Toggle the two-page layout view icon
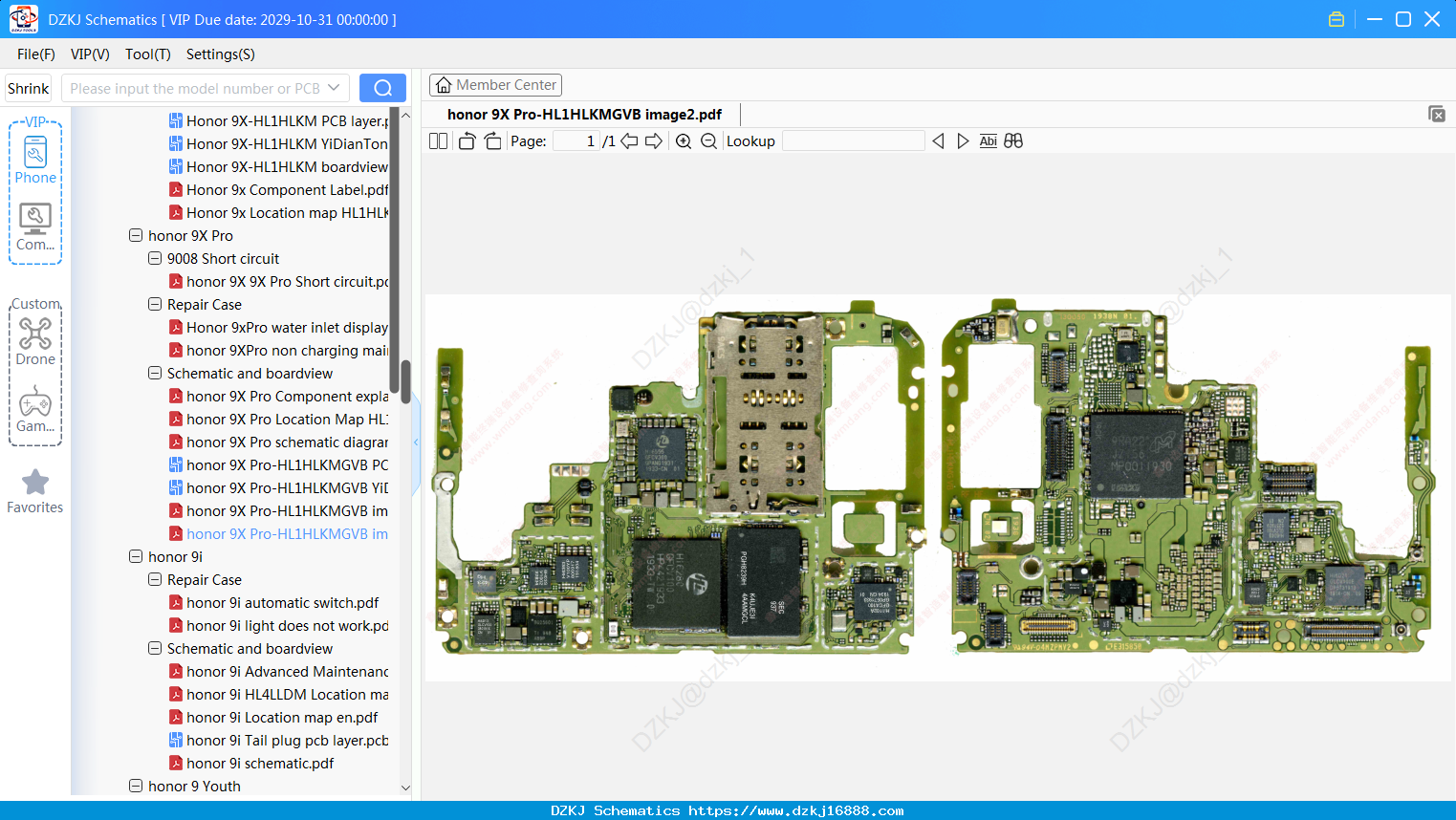Screen dimensions: 1456x820 click(x=438, y=141)
